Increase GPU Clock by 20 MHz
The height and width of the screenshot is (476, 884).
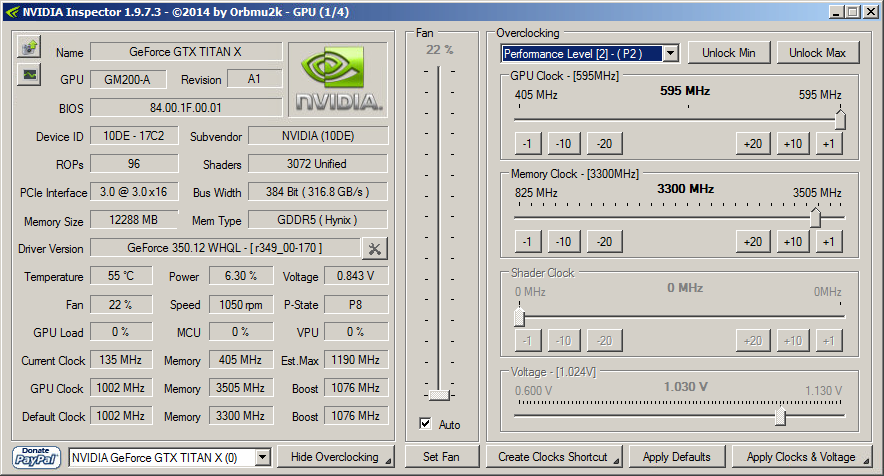coord(753,144)
